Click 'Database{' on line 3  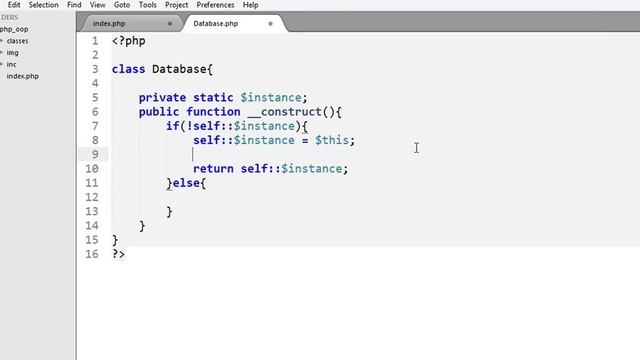182,69
